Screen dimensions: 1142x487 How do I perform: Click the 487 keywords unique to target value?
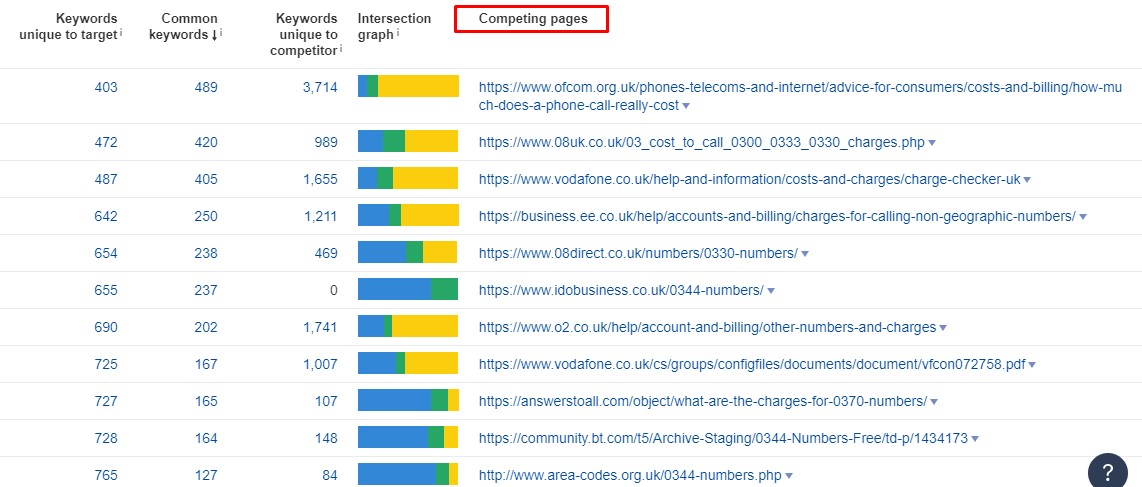point(106,180)
